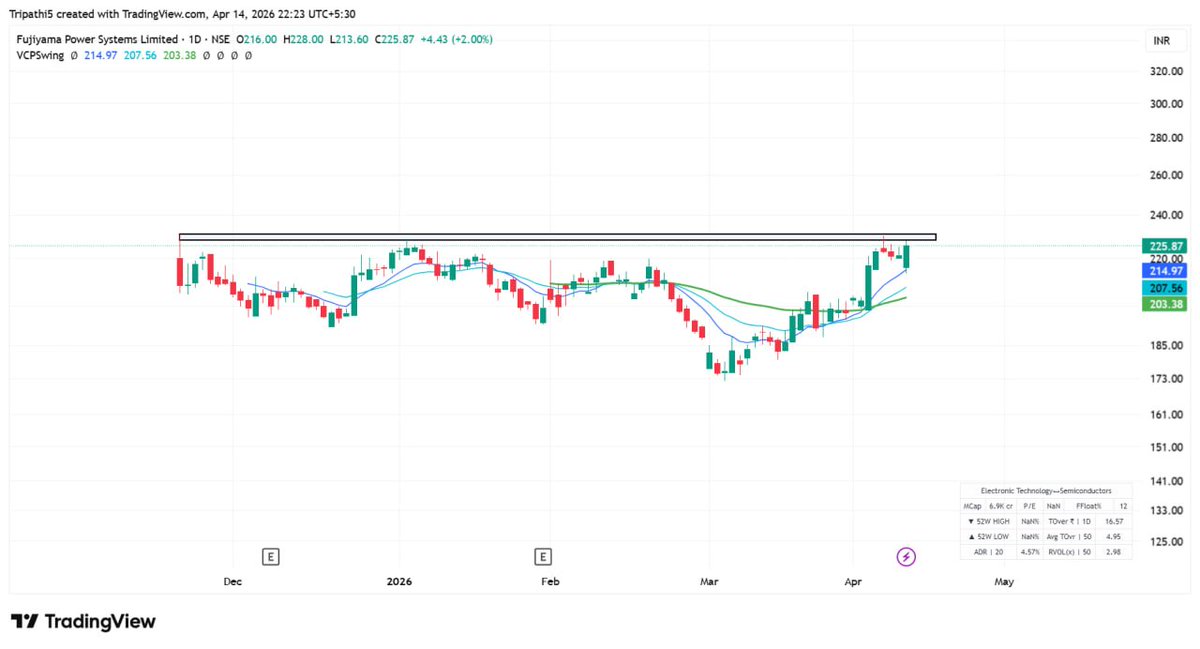The image size is (1200, 649).
Task: Click the 185.00 price scale label
Action: click(1166, 346)
